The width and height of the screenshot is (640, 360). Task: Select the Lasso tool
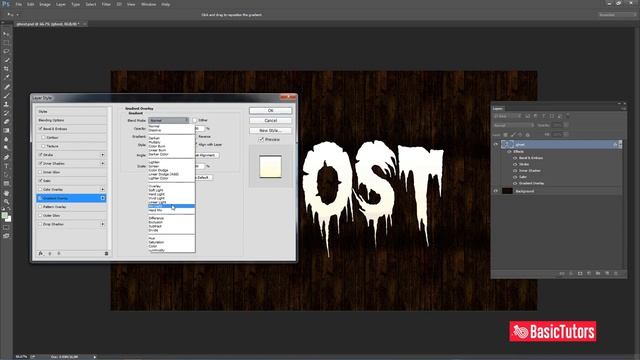(x=6, y=51)
